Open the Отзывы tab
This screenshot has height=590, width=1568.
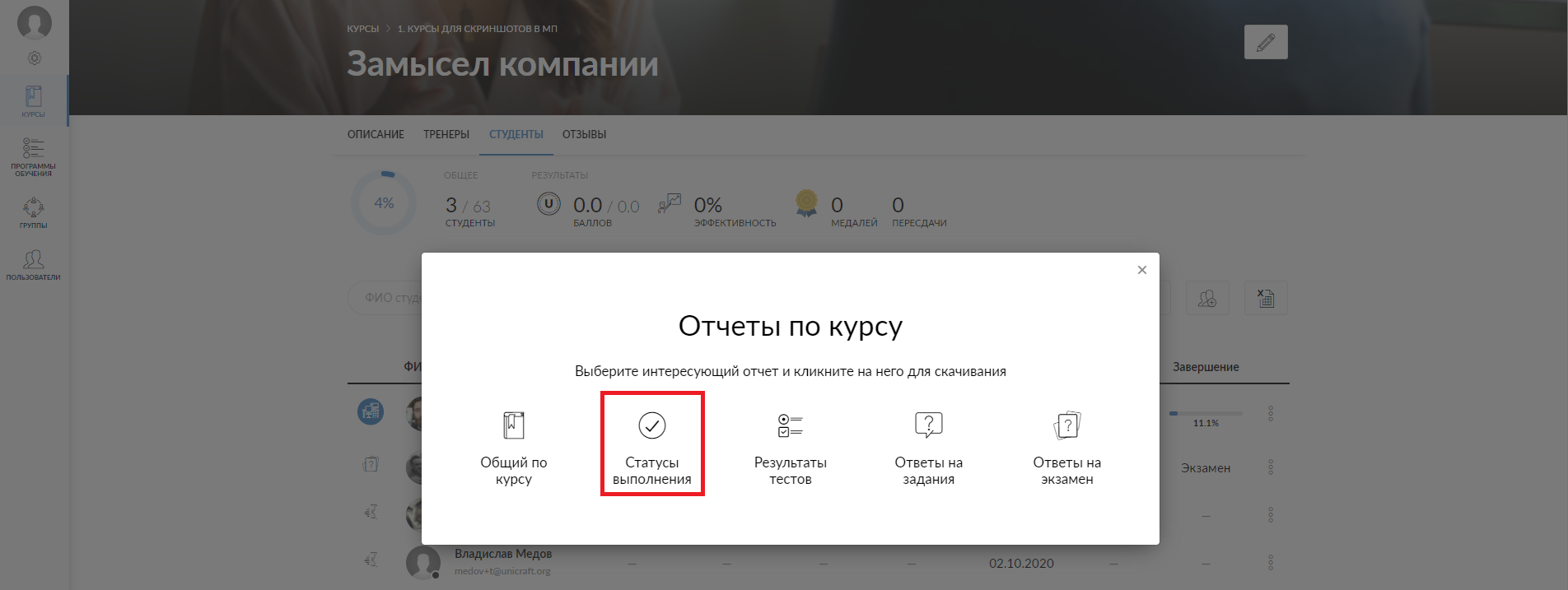pyautogui.click(x=584, y=134)
